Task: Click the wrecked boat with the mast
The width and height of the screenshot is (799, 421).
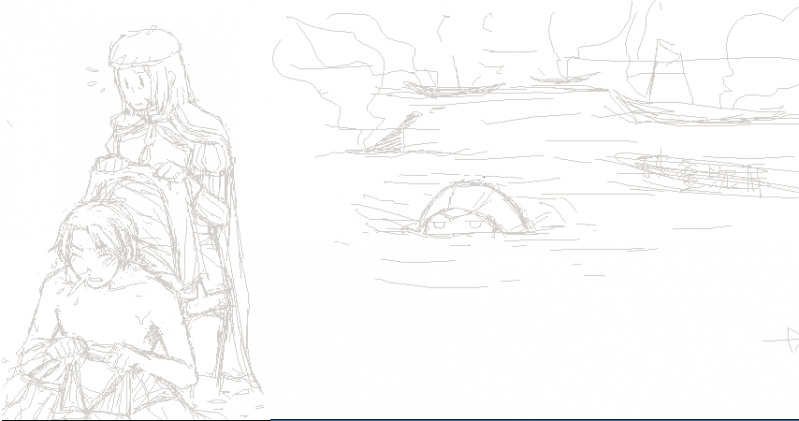Action: pos(708,173)
